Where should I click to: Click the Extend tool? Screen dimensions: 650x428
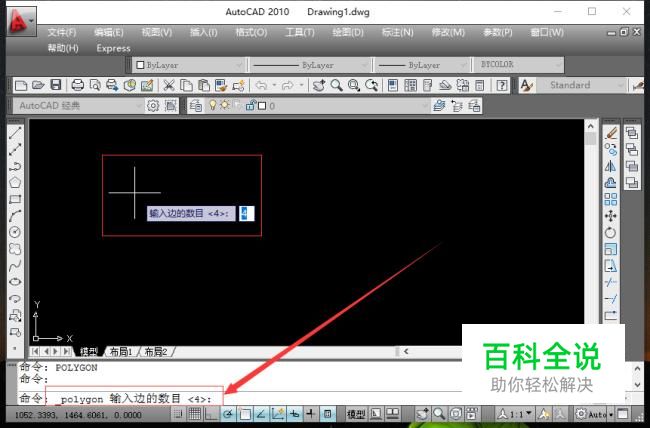click(611, 299)
